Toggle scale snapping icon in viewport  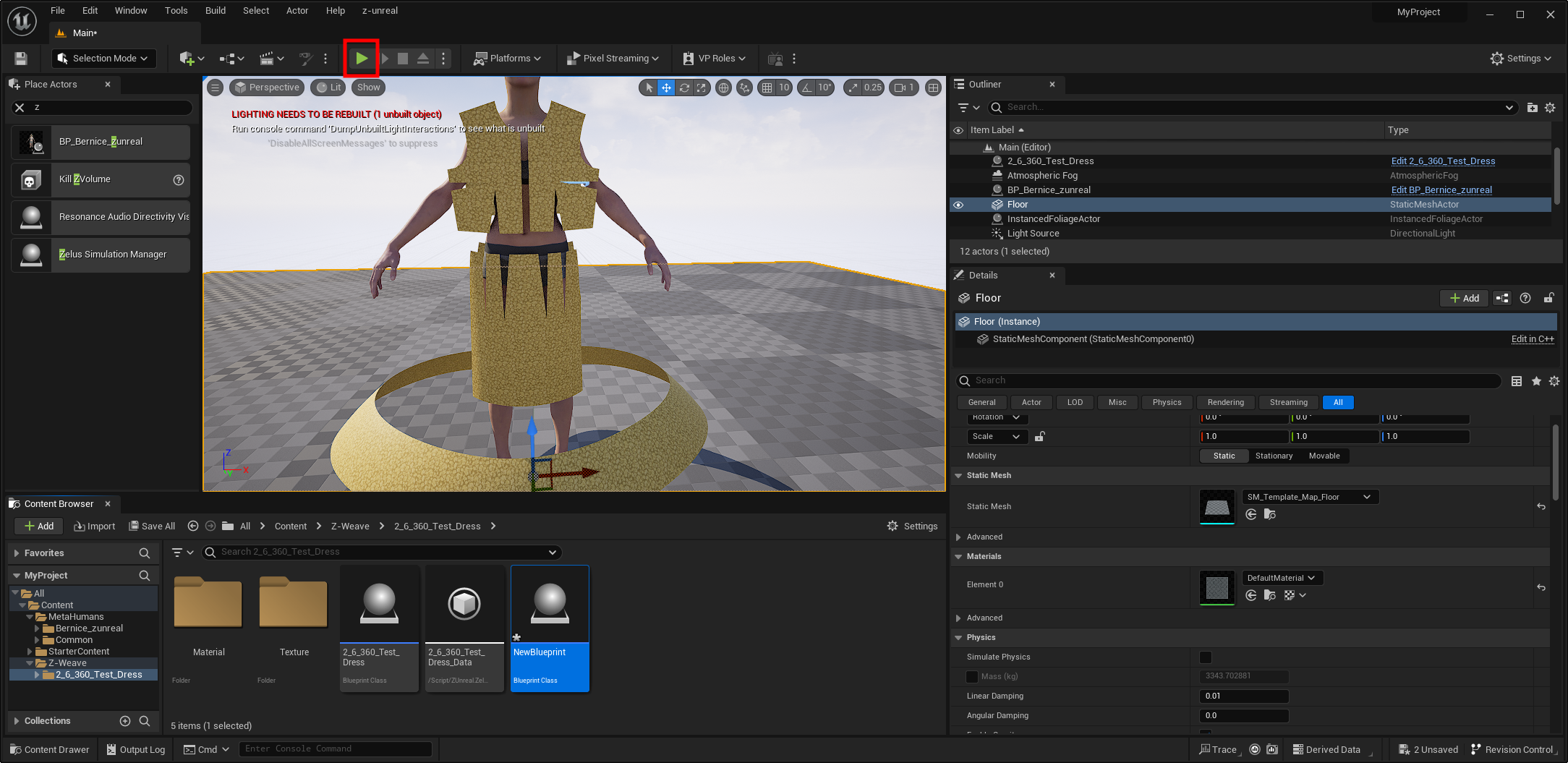[853, 88]
